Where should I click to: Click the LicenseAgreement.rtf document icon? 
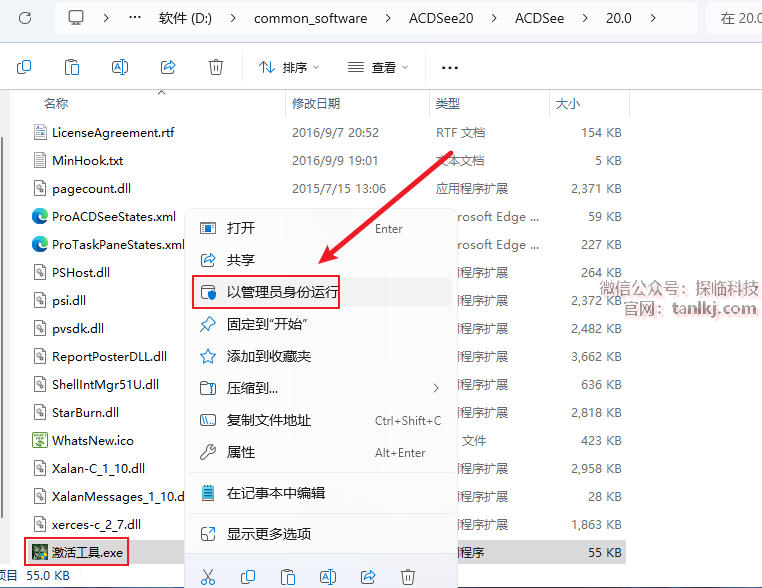click(x=40, y=132)
